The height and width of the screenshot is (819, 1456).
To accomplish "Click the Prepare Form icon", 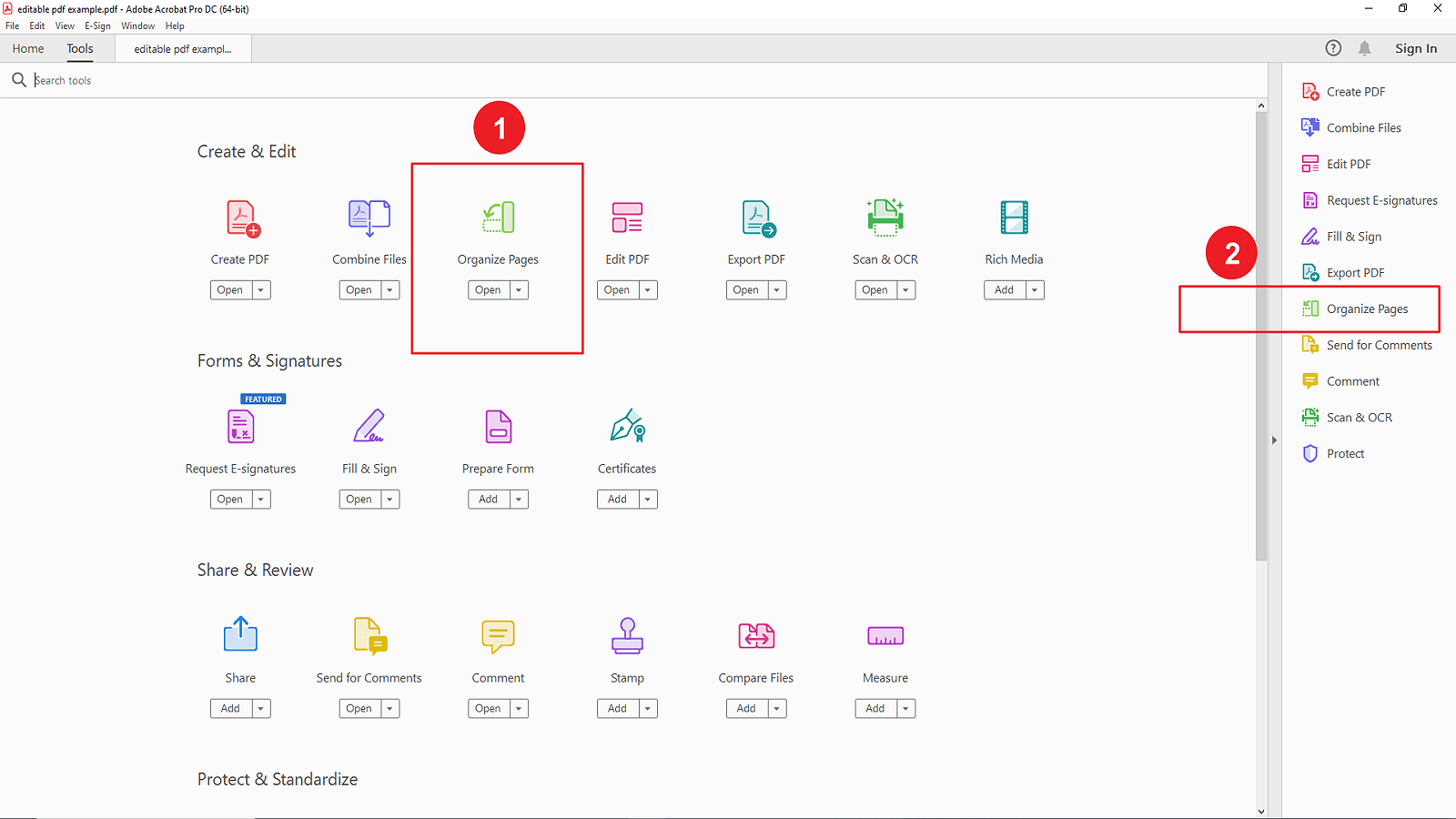I will 499,426.
